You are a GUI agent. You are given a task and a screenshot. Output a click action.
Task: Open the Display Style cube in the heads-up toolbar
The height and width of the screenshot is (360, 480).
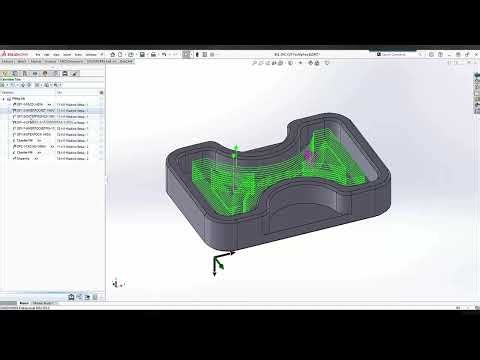290,63
